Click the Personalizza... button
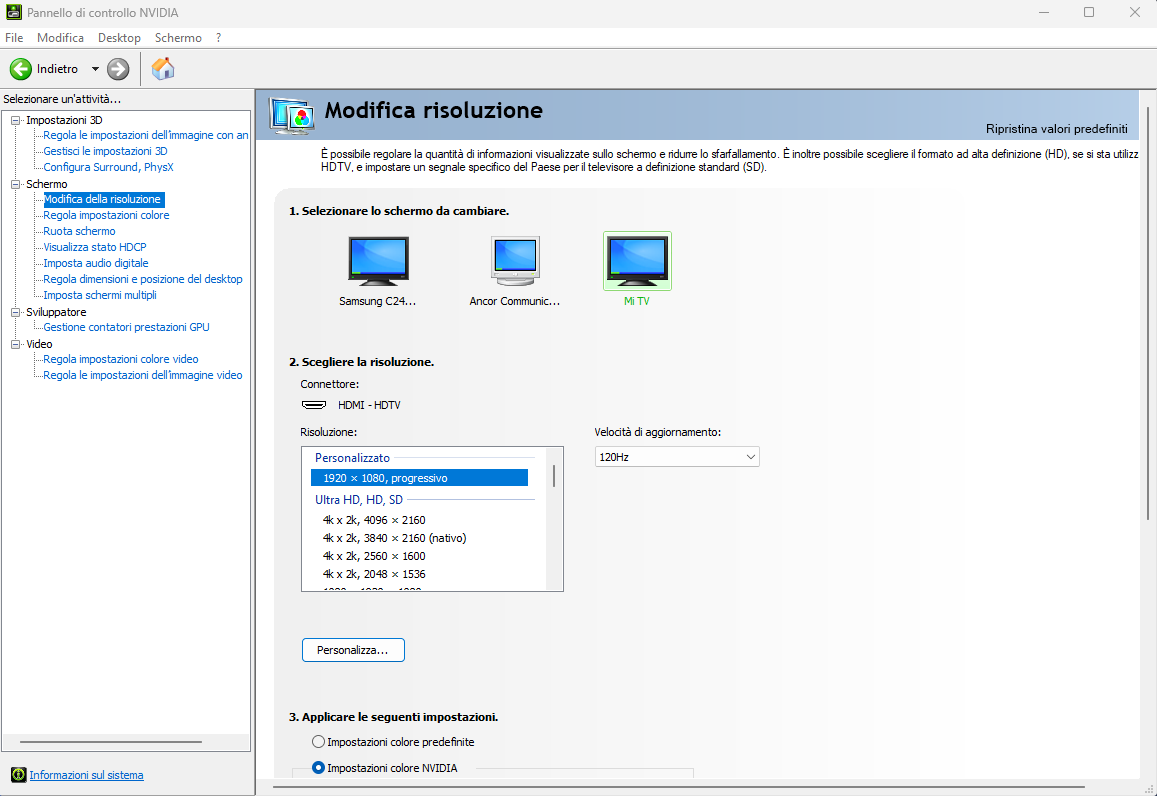 pyautogui.click(x=353, y=650)
